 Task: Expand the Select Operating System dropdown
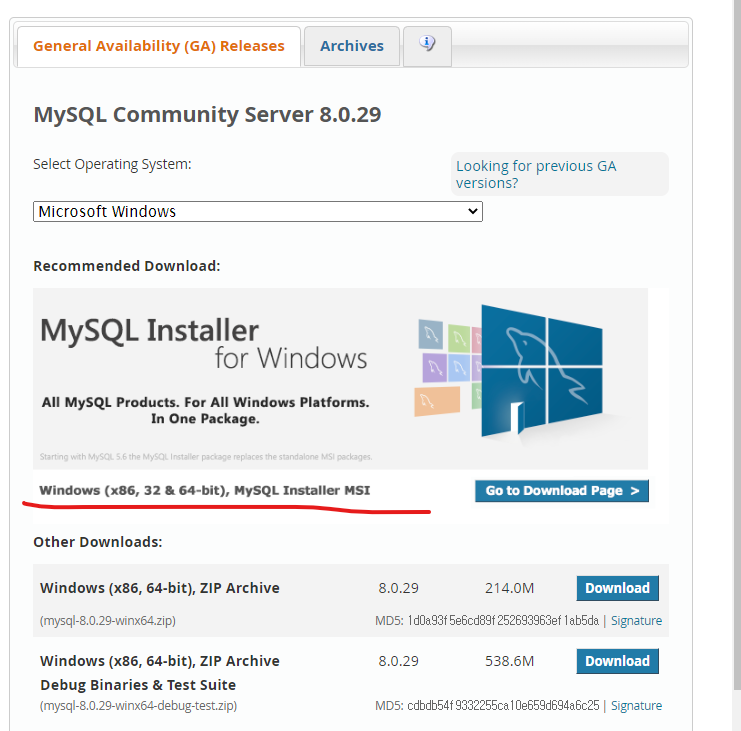tap(258, 212)
